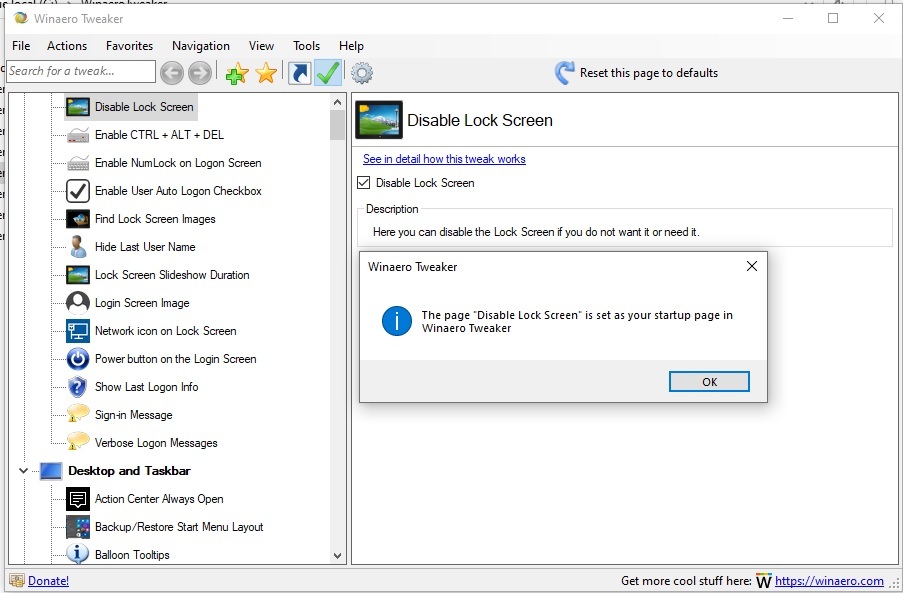This screenshot has height=593, width=903.
Task: Select Show Last Logon Info tree item
Action: click(147, 387)
